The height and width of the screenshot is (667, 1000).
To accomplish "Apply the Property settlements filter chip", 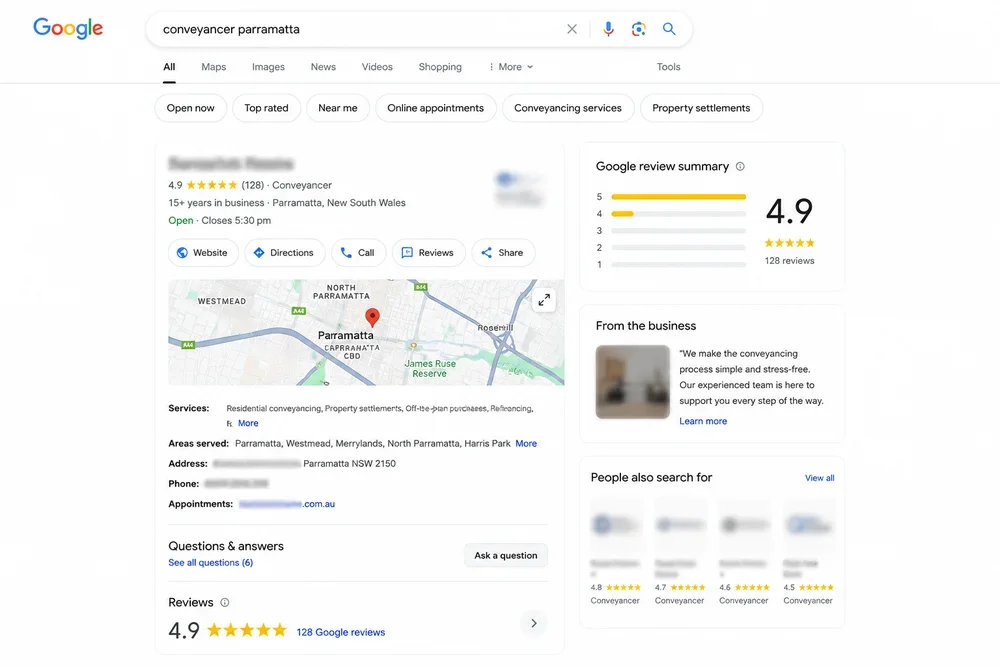I will point(702,108).
